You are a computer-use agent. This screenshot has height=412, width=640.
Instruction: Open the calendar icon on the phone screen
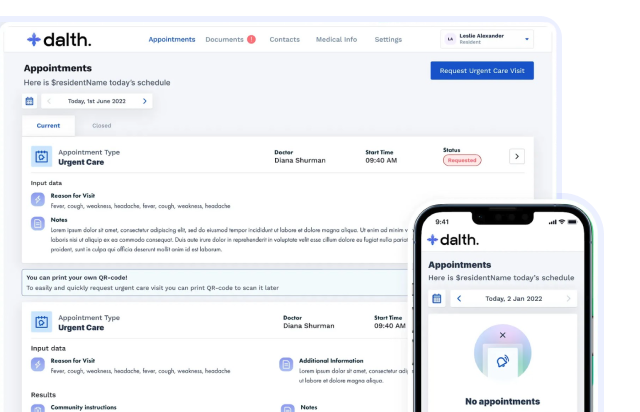tap(436, 298)
